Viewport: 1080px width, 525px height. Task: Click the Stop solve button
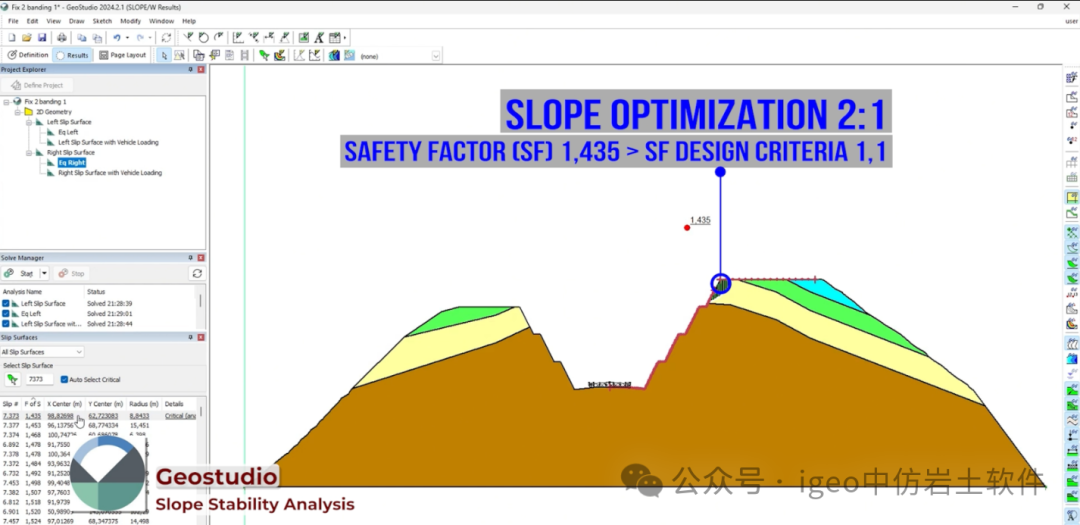click(x=71, y=274)
